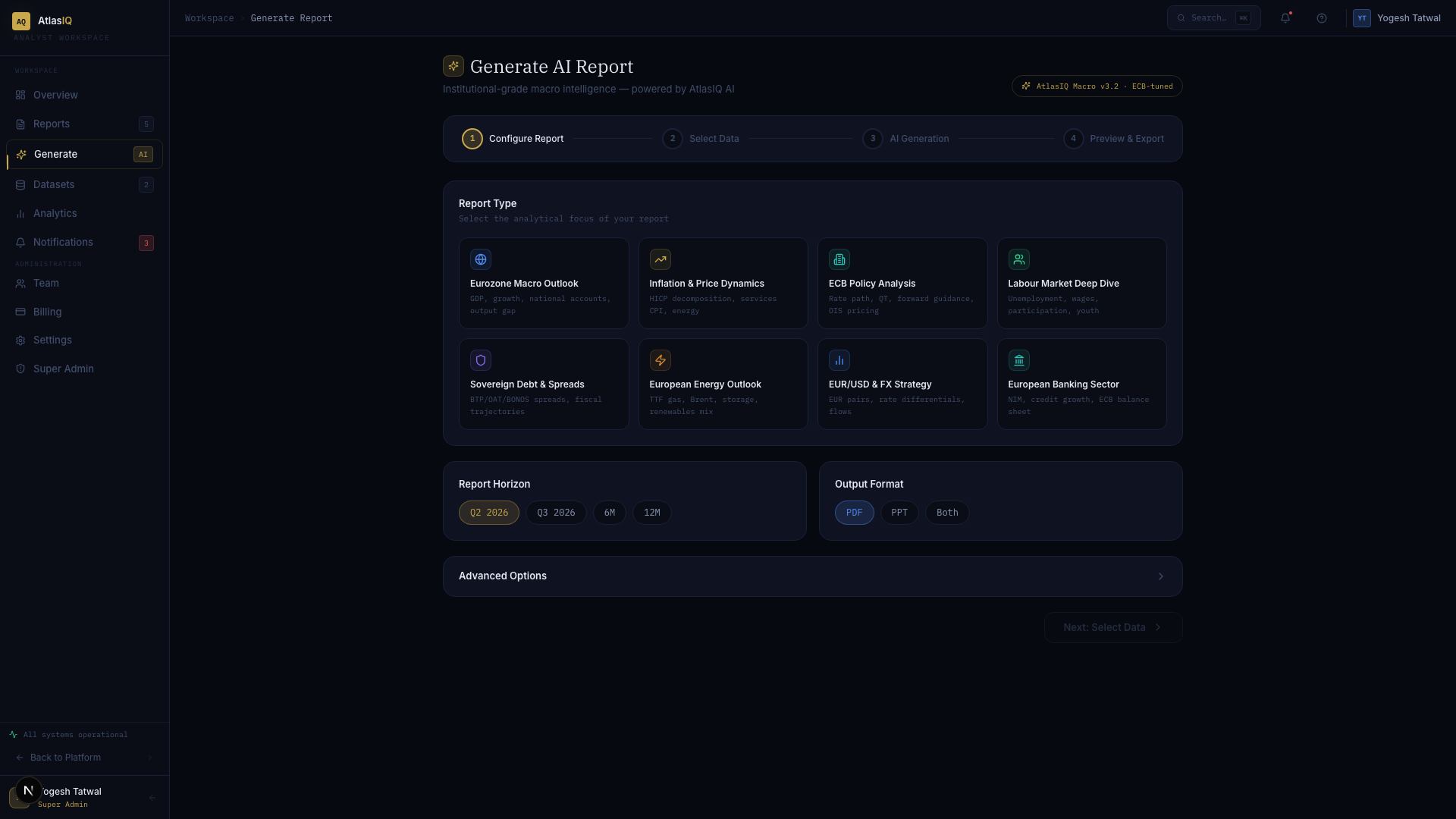The height and width of the screenshot is (819, 1456).
Task: Go to step 1 Configure Report
Action: pyautogui.click(x=513, y=139)
